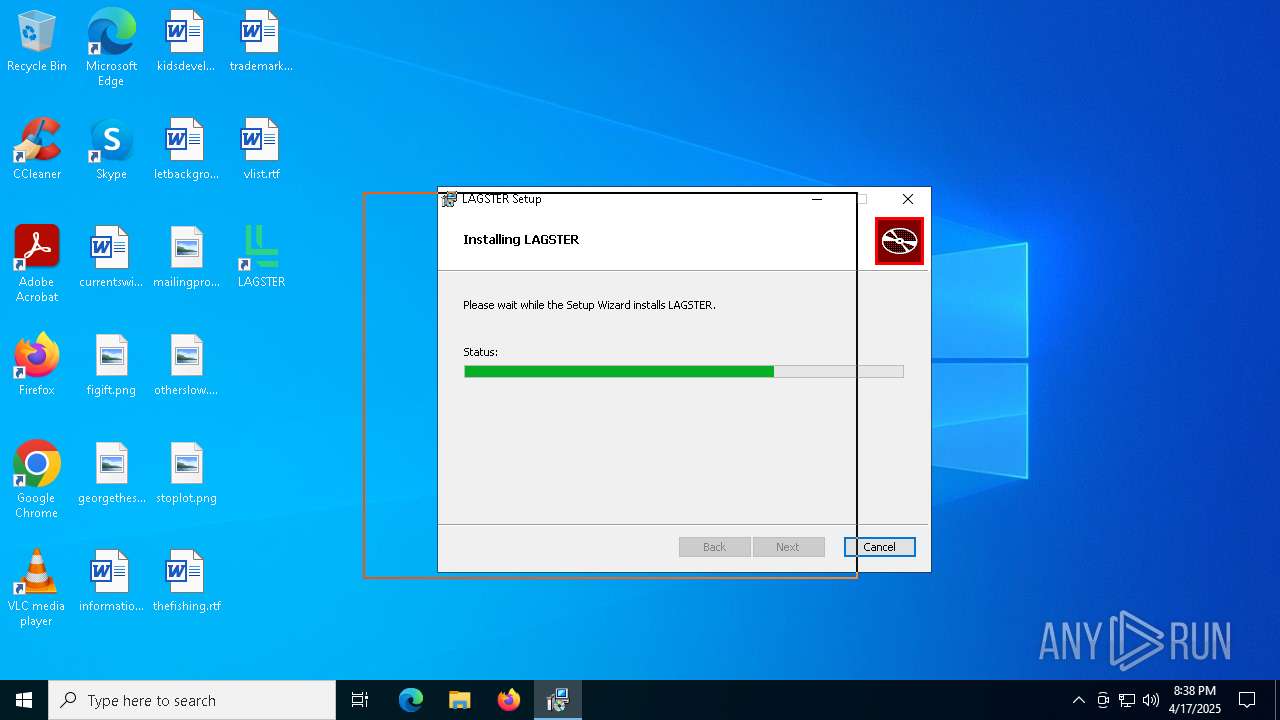Click the disabled Next button
The height and width of the screenshot is (720, 1280).
tap(788, 547)
